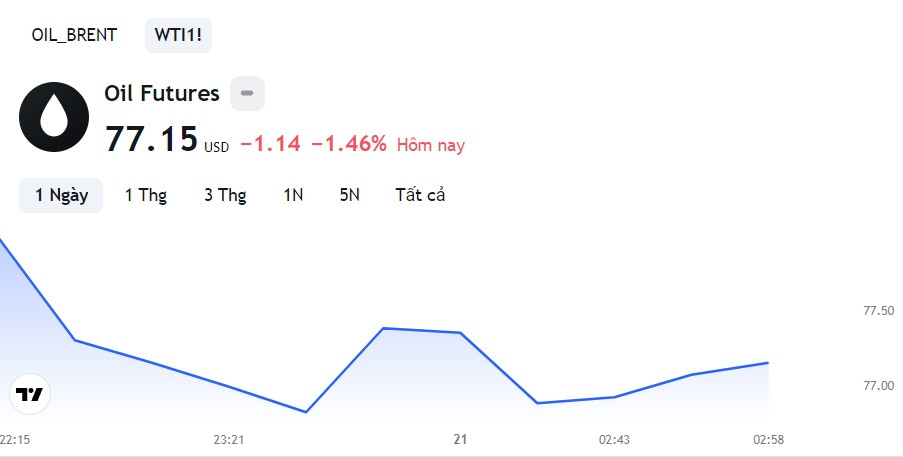This screenshot has width=903, height=457.
Task: Click the last chart line data point
Action: coord(767,363)
